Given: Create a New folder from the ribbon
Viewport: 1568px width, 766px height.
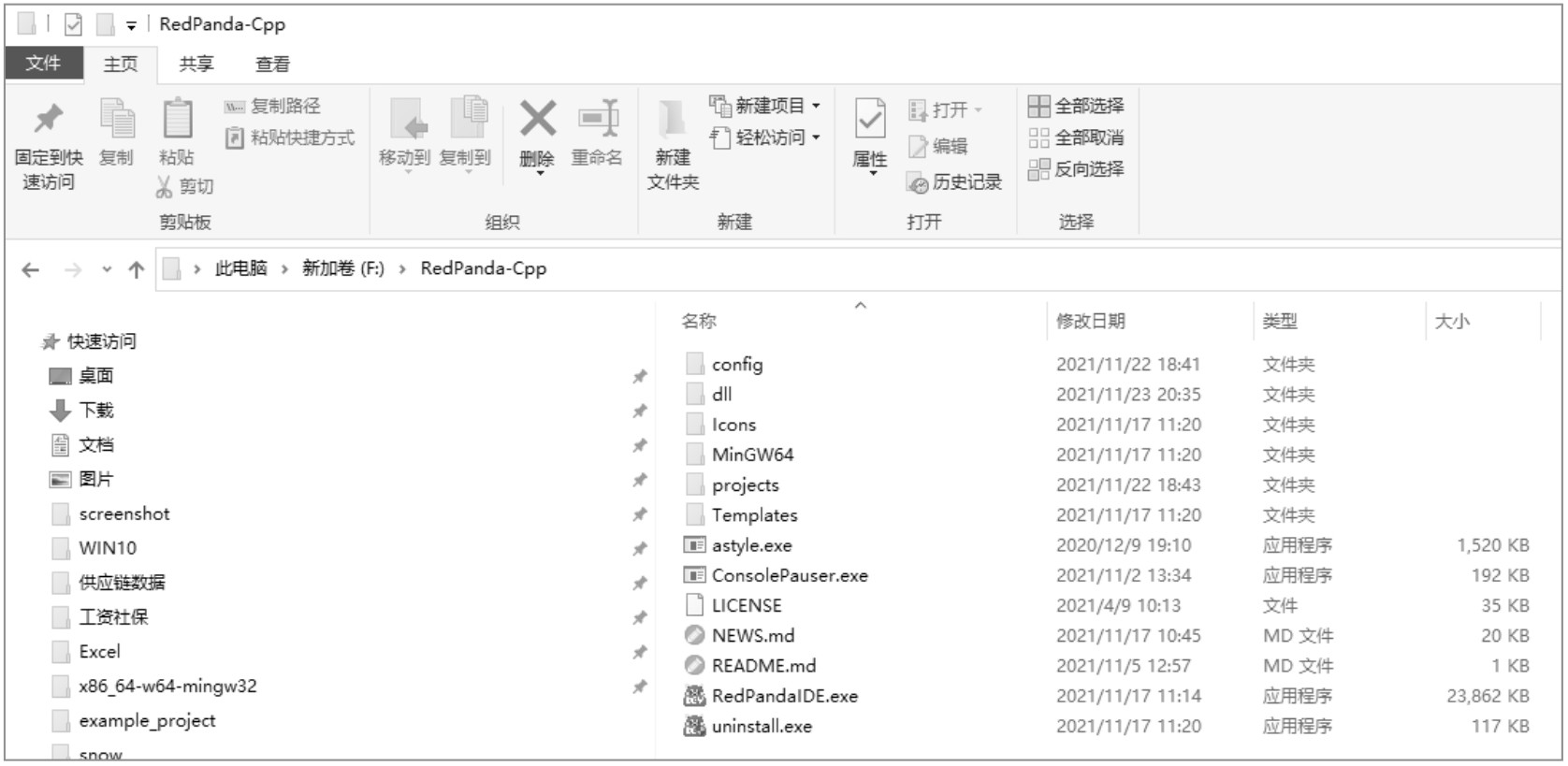Looking at the screenshot, I should (x=673, y=144).
